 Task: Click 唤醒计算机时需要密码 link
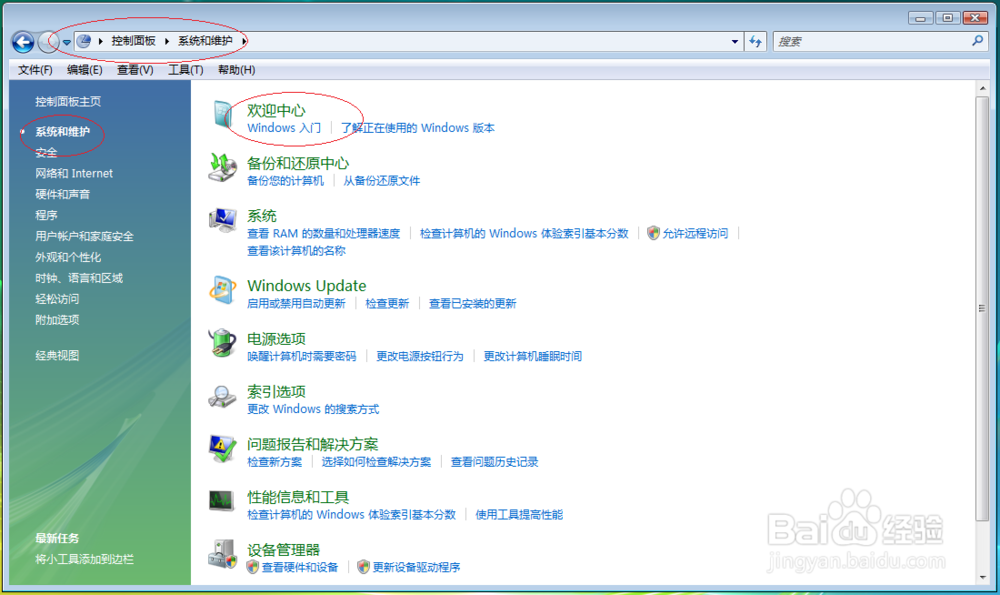tap(302, 356)
